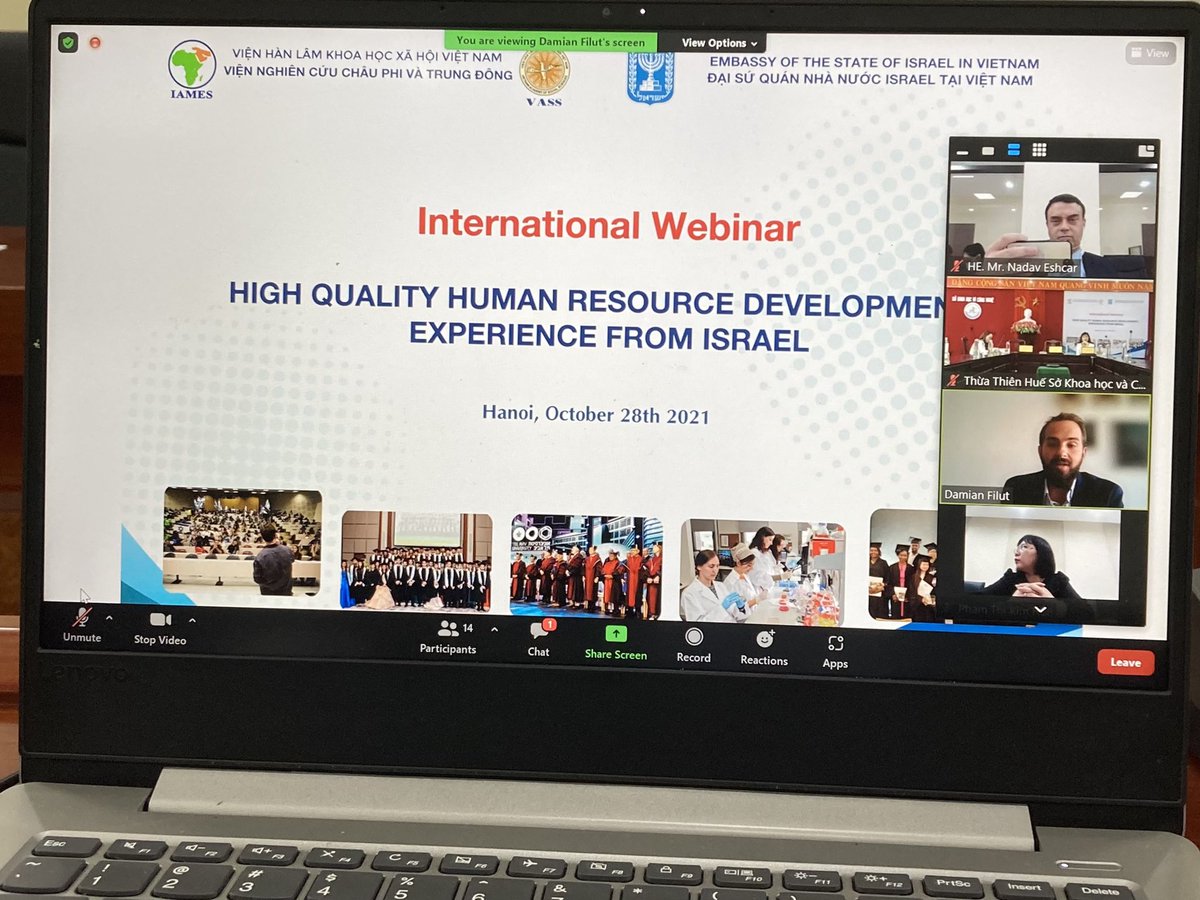The image size is (1200, 900).
Task: Leave the meeting with red Leave button
Action: click(x=1125, y=662)
